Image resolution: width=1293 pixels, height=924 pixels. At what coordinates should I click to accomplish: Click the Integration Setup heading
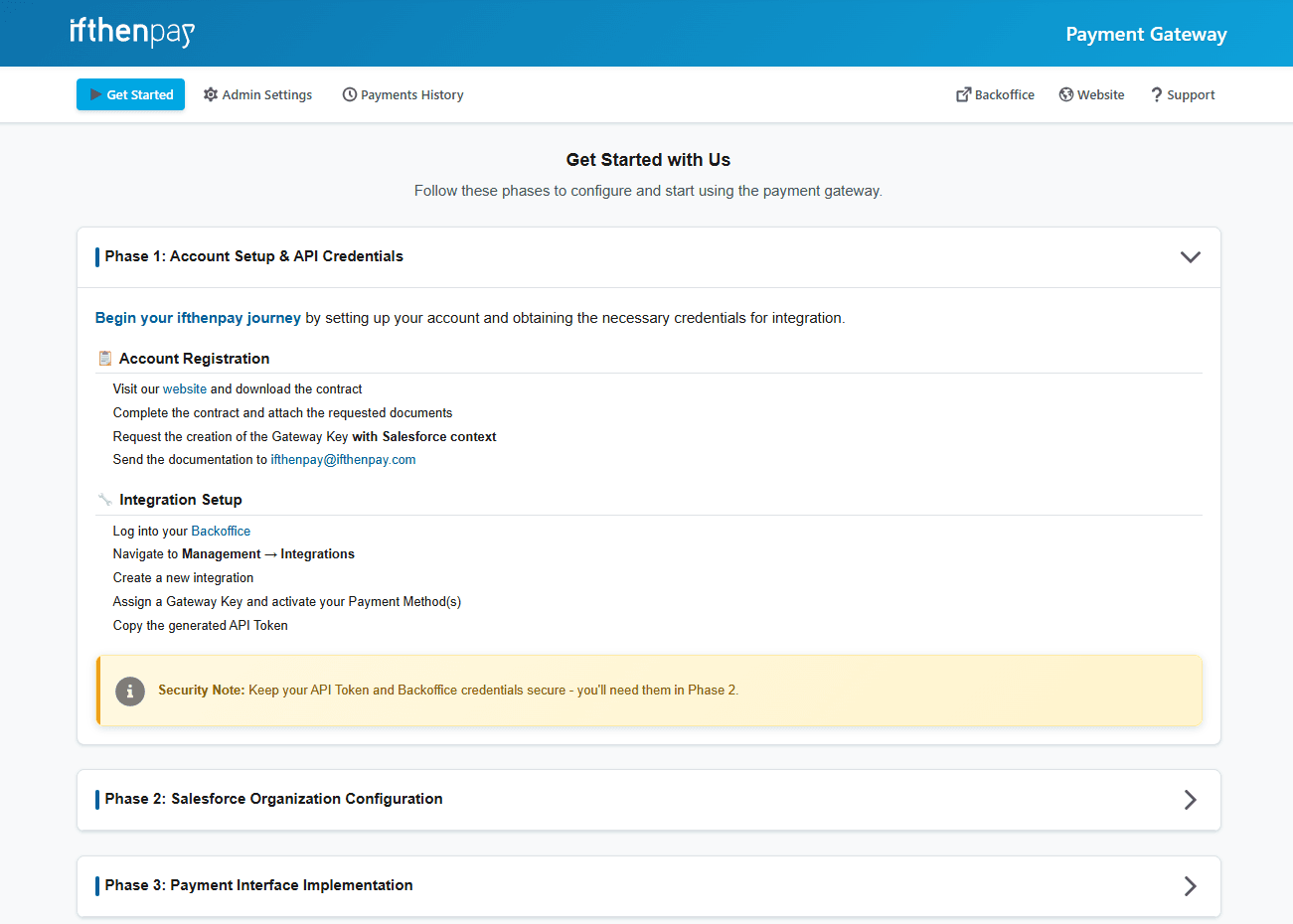[181, 500]
